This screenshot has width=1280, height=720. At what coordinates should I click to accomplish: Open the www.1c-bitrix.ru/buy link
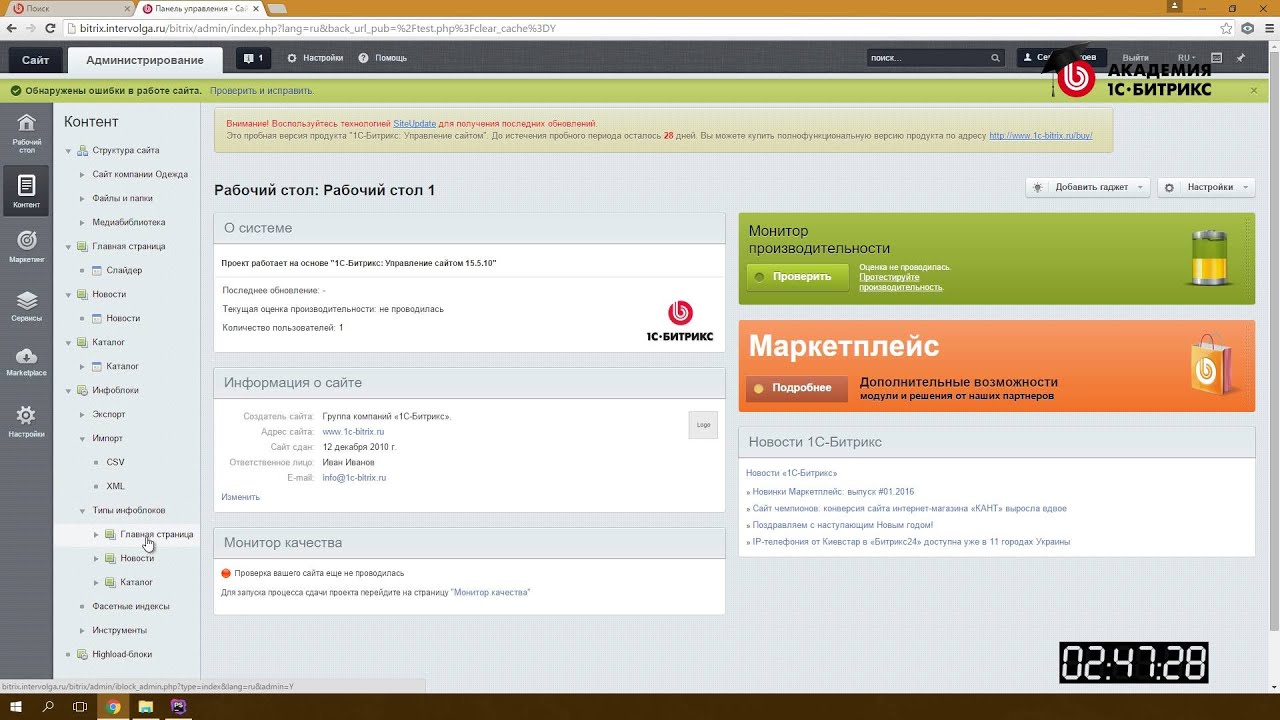1040,135
